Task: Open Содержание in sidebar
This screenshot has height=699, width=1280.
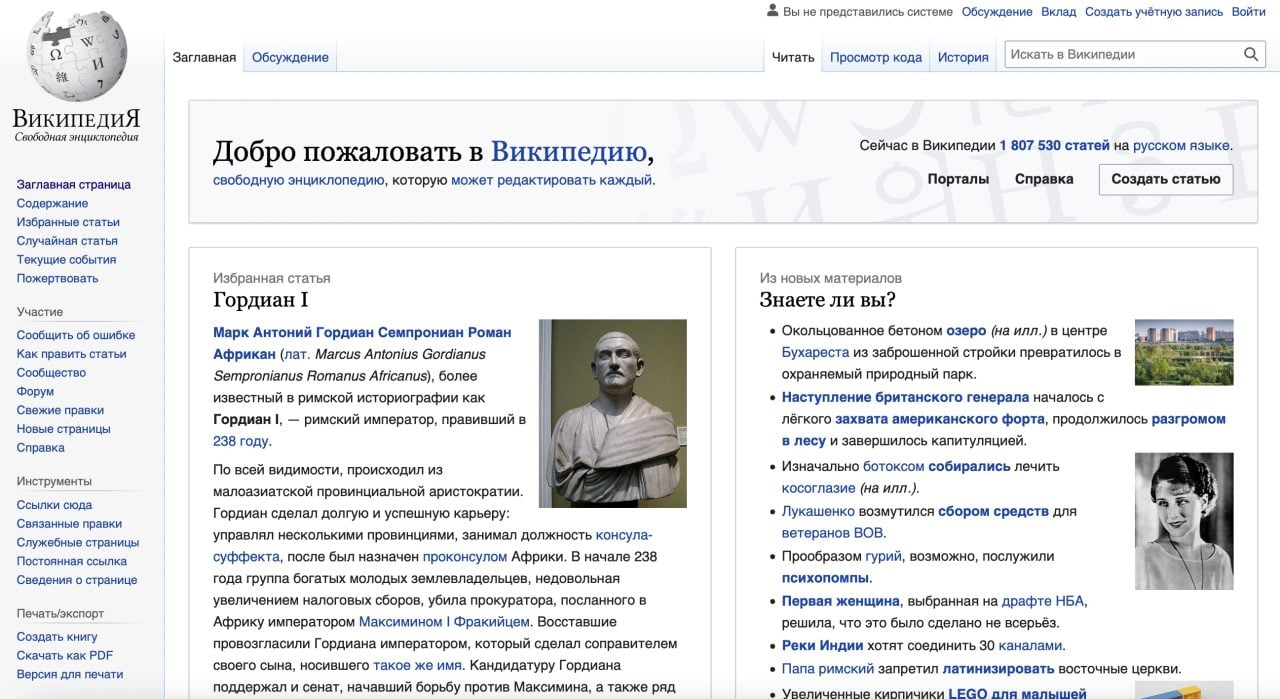Action: (x=52, y=203)
